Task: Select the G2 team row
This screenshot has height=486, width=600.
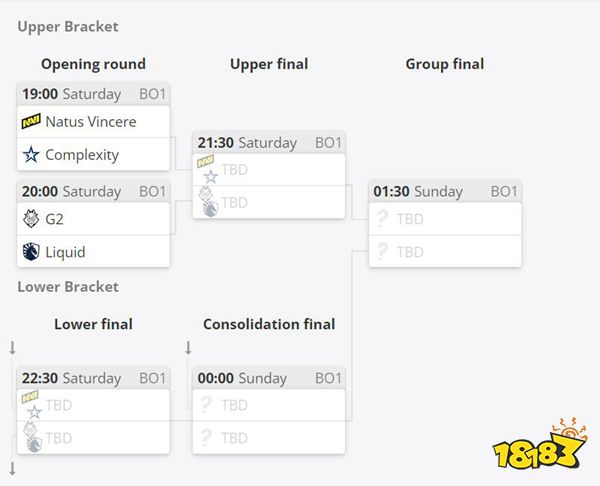Action: 93,219
